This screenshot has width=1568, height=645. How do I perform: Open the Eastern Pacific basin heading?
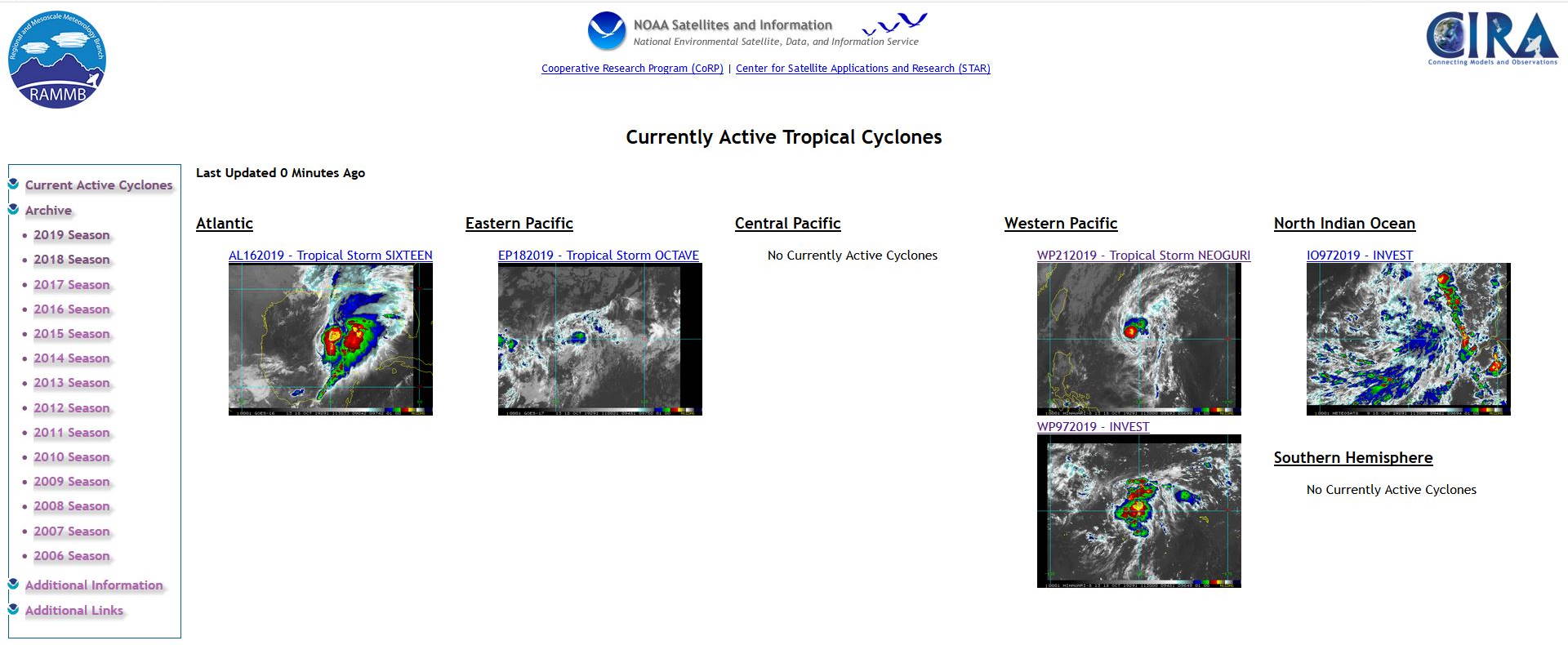[519, 224]
